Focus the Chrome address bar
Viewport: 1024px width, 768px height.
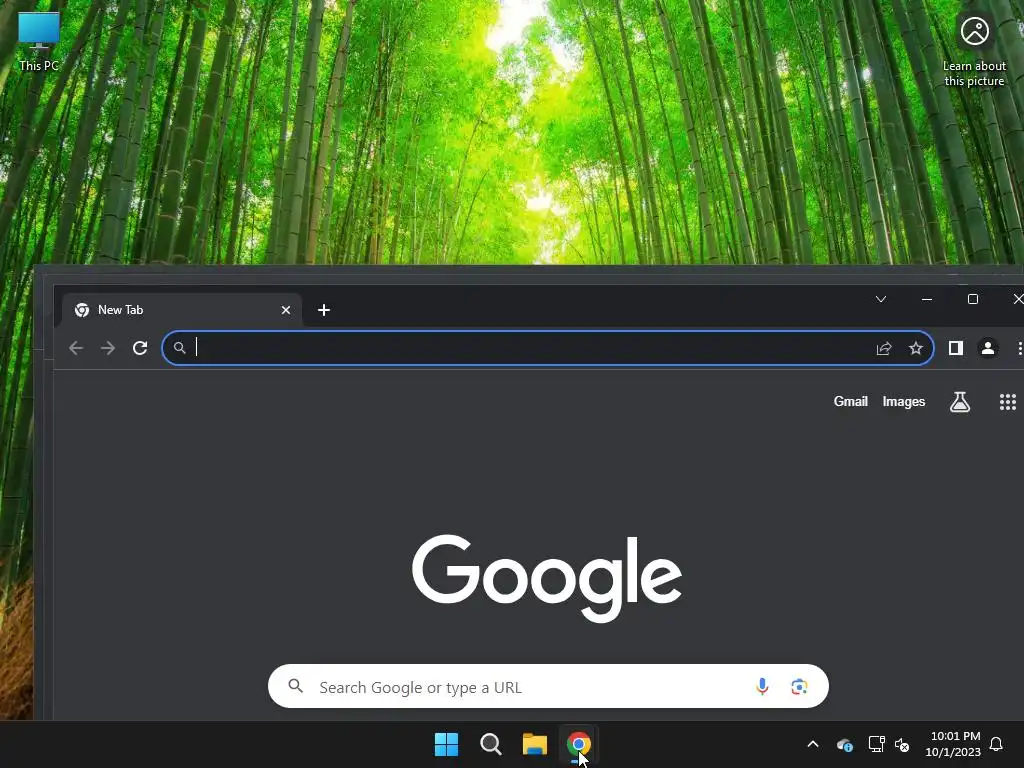coord(547,348)
